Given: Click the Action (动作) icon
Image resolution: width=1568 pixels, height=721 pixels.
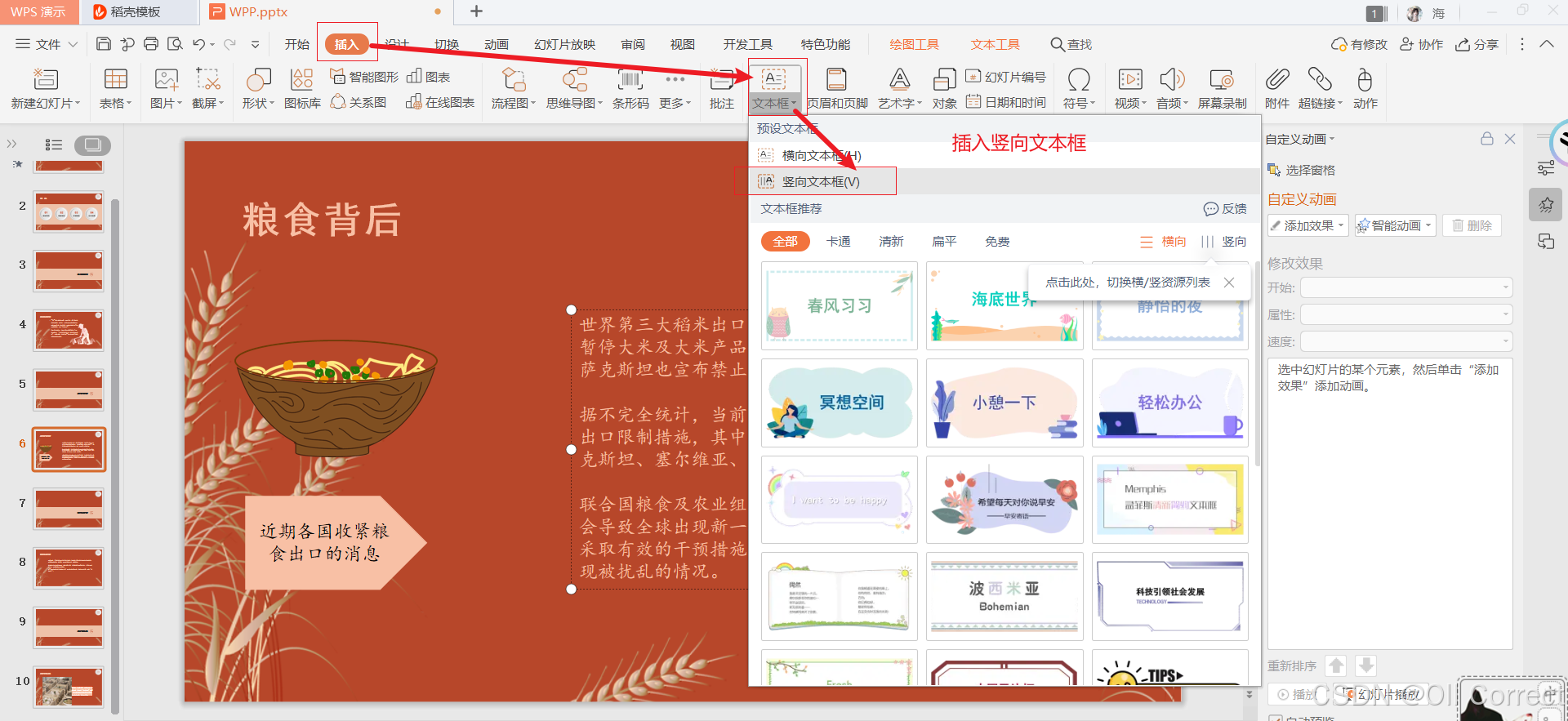Looking at the screenshot, I should (1365, 79).
